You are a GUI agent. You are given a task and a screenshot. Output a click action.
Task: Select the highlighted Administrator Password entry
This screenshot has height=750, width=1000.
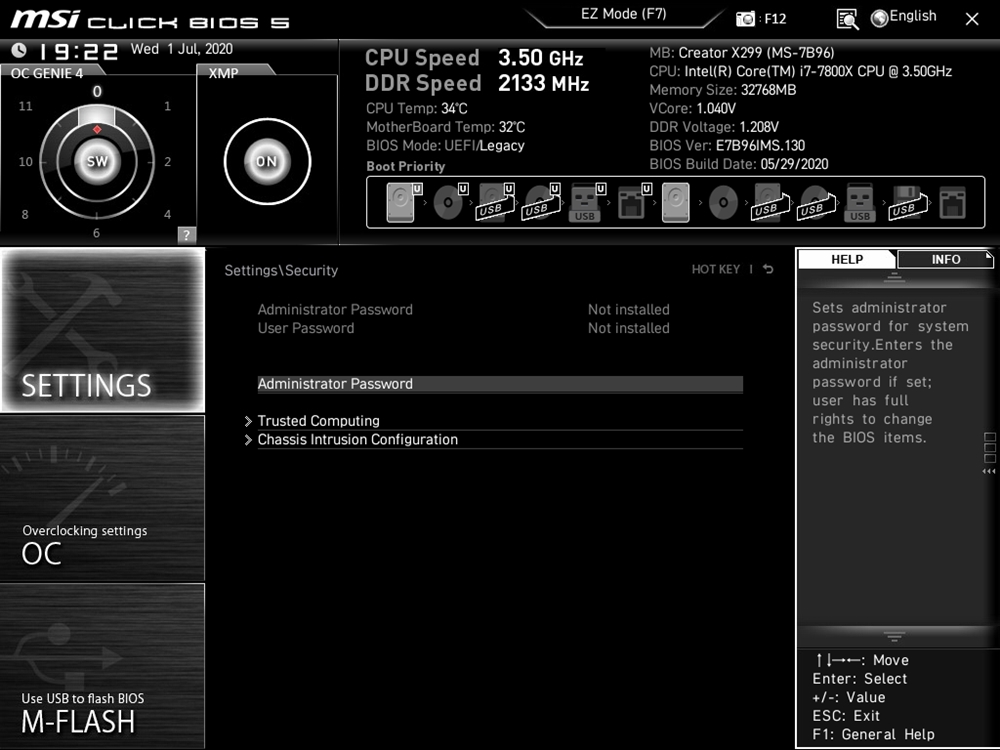[500, 384]
